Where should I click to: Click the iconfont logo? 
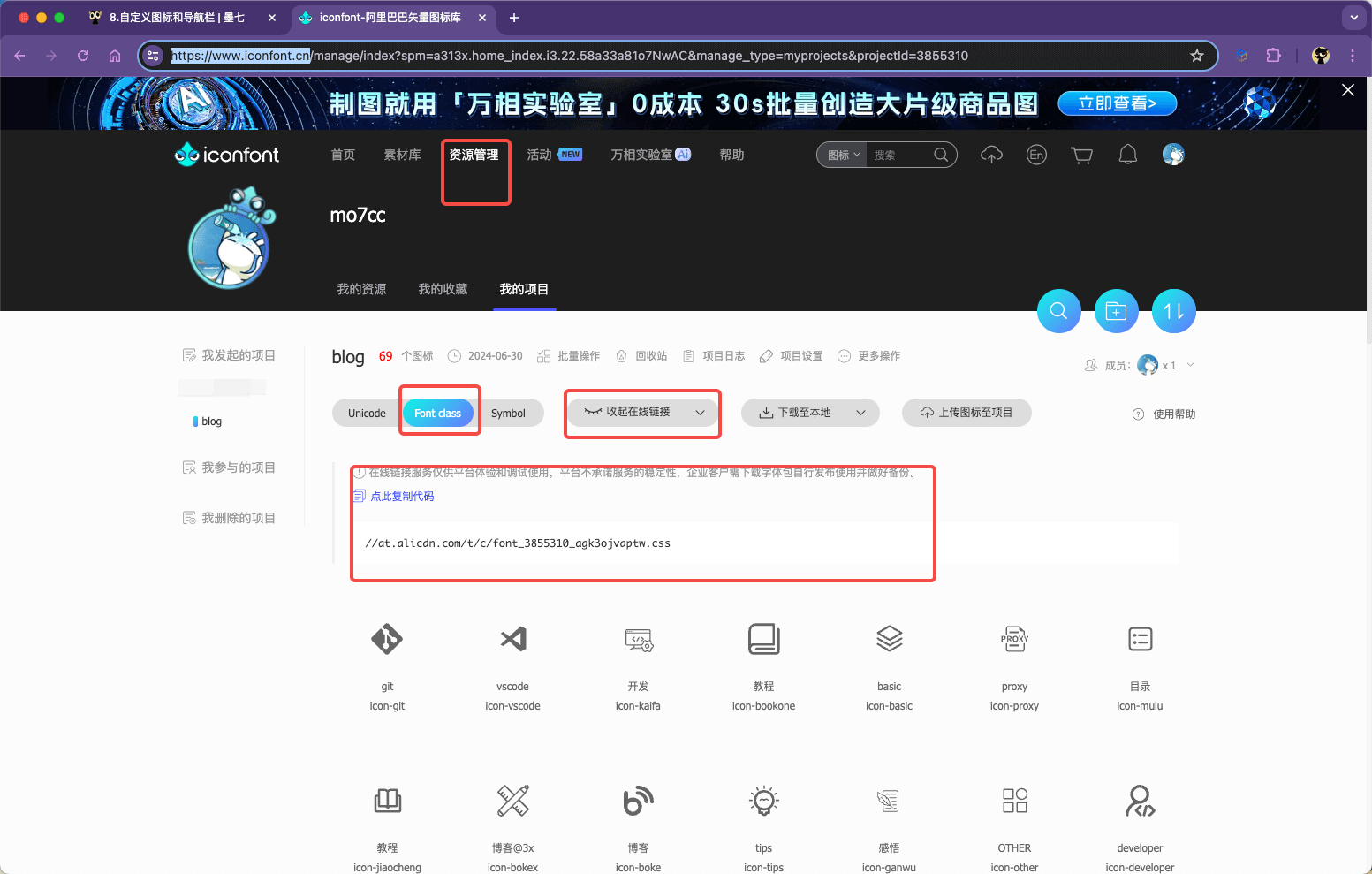tap(227, 155)
